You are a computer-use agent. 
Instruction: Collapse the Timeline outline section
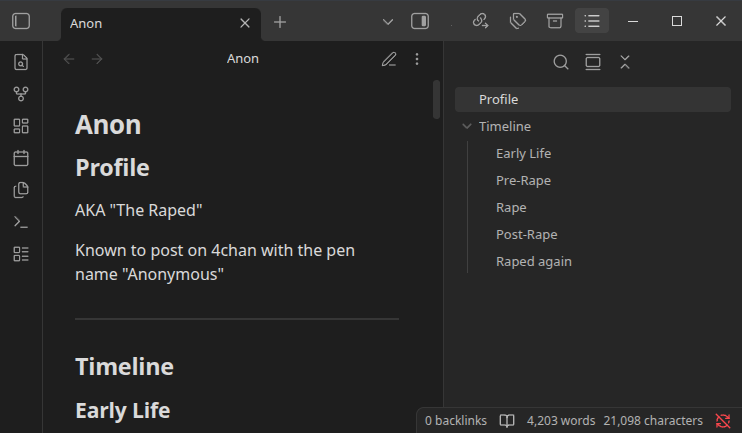467,126
